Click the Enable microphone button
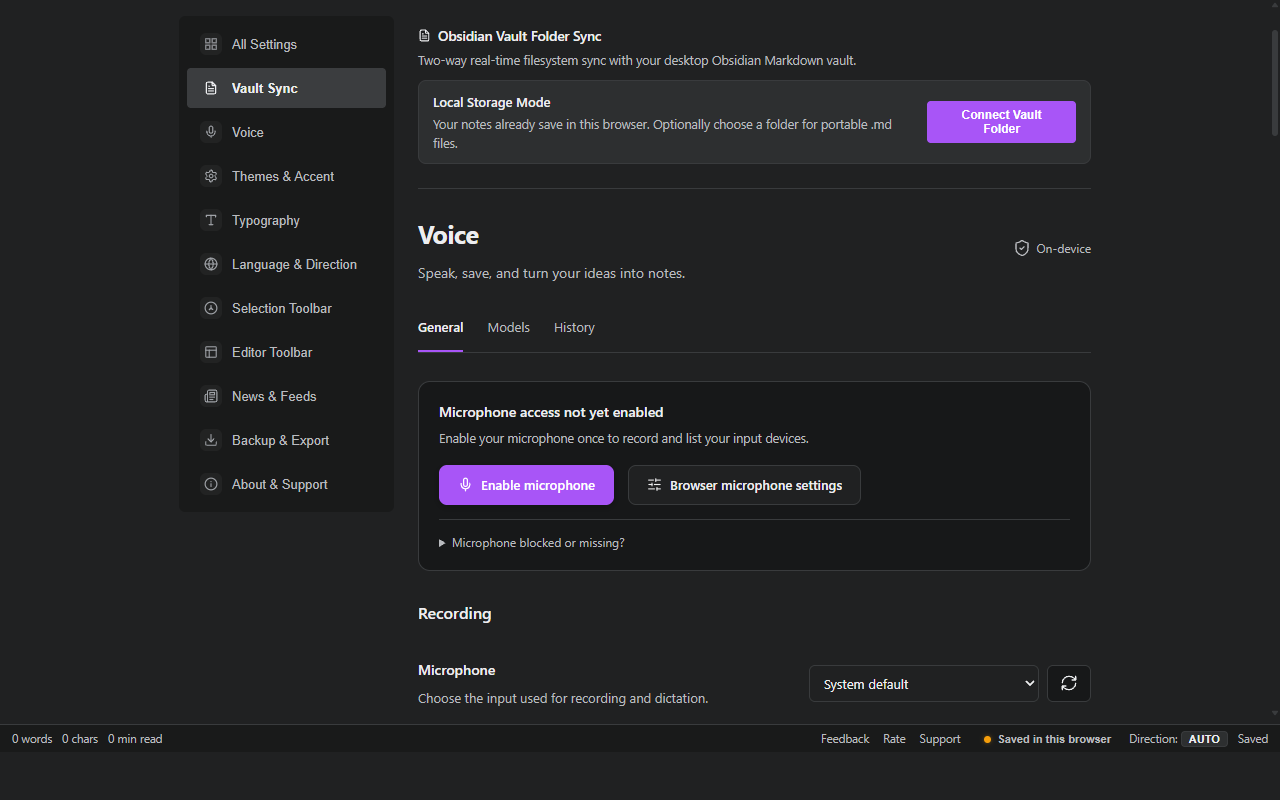1280x800 pixels. [526, 485]
